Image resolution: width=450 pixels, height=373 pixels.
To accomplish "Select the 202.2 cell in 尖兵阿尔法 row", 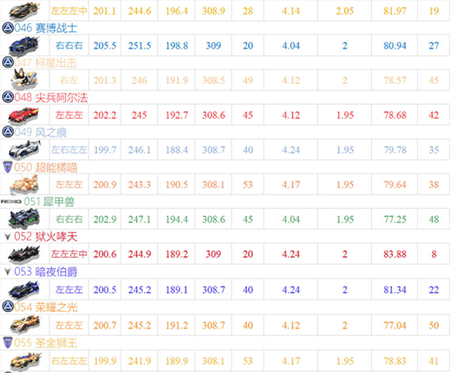I will (x=105, y=115).
